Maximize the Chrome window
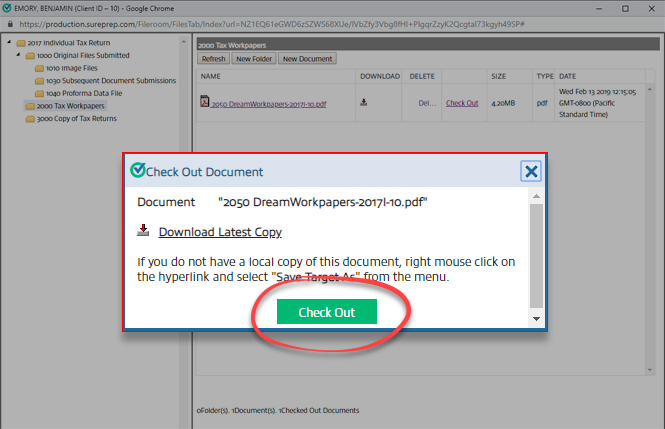This screenshot has width=665, height=429. coord(625,8)
